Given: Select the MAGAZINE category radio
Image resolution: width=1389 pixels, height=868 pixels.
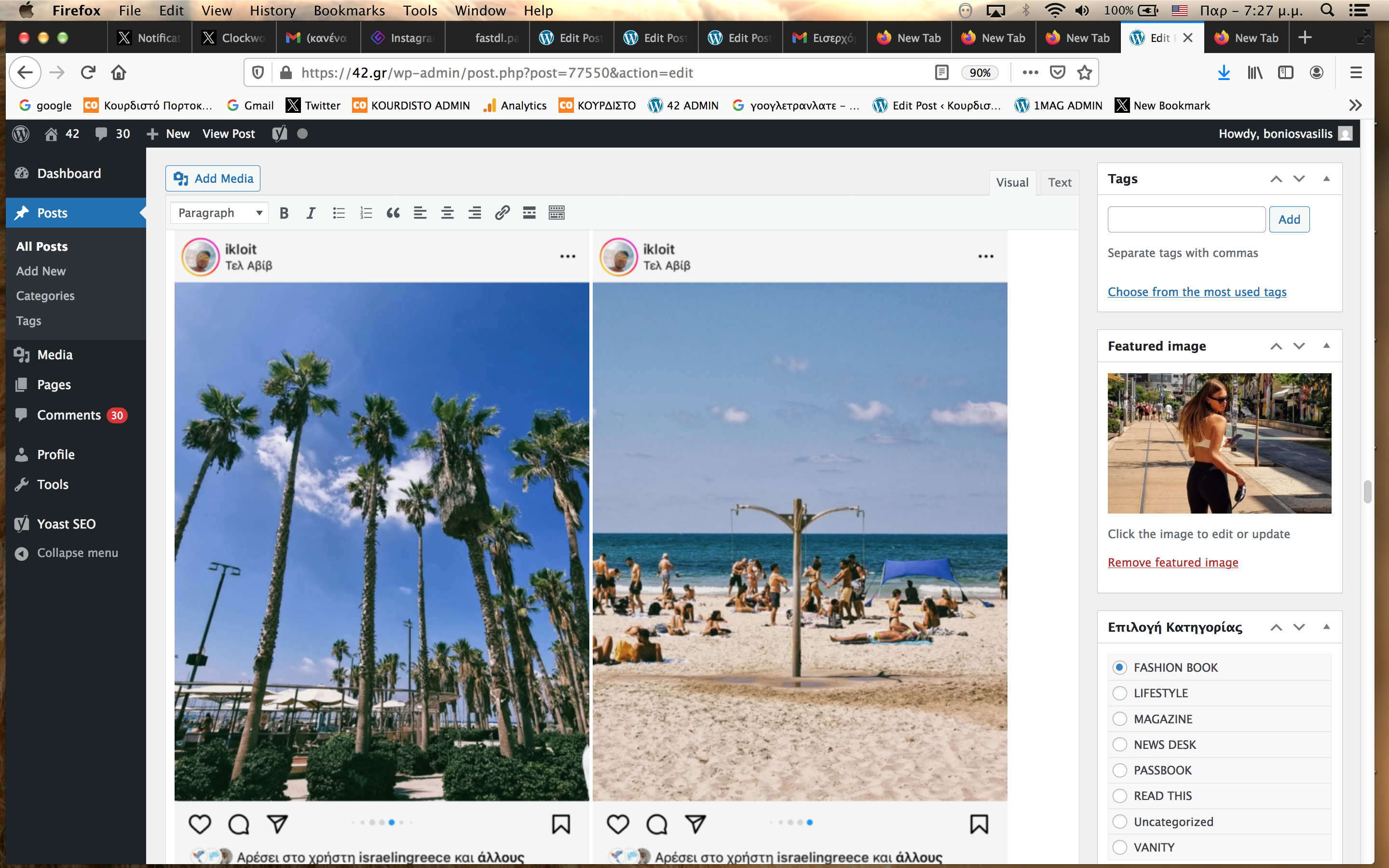Looking at the screenshot, I should [1119, 719].
